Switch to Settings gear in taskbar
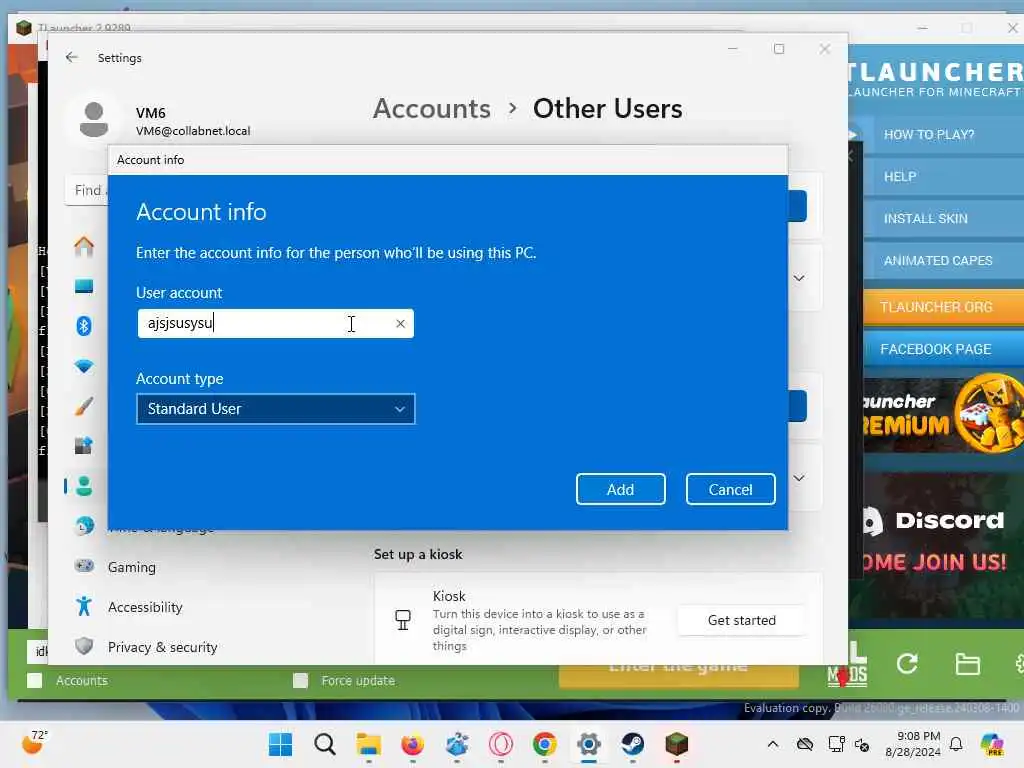 tap(588, 744)
